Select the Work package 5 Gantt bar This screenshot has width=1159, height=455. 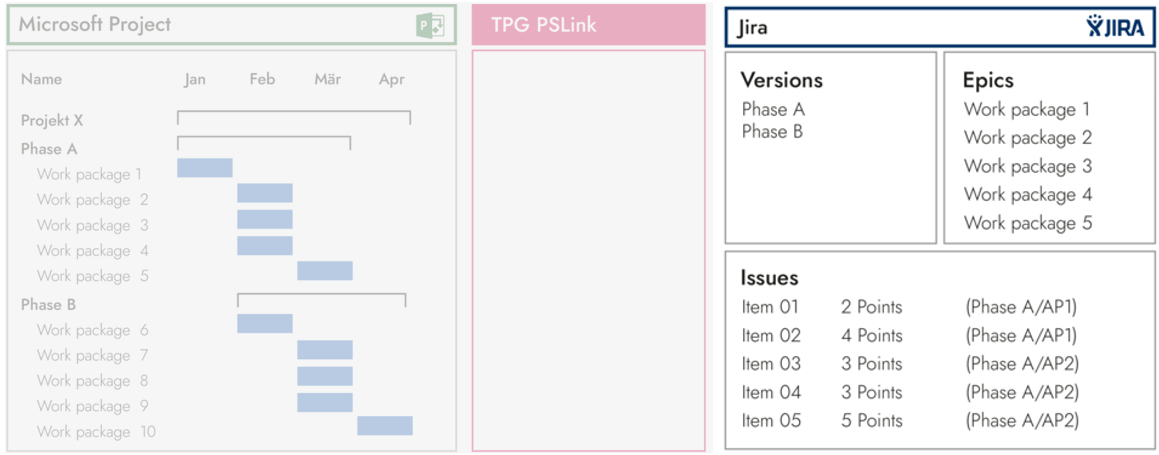click(x=325, y=271)
